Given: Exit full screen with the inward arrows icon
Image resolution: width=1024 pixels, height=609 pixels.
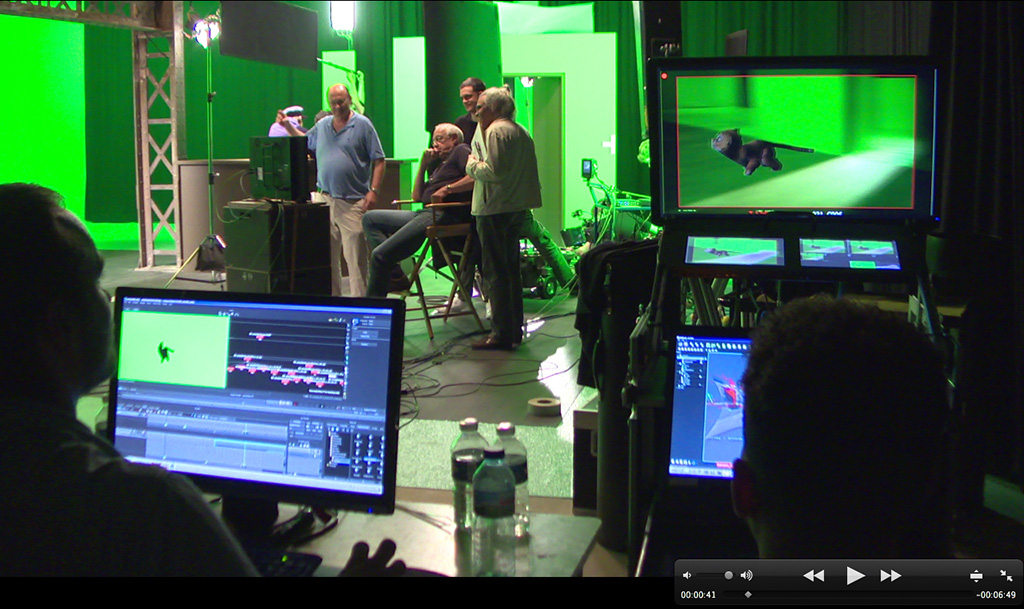Looking at the screenshot, I should click(x=1006, y=575).
